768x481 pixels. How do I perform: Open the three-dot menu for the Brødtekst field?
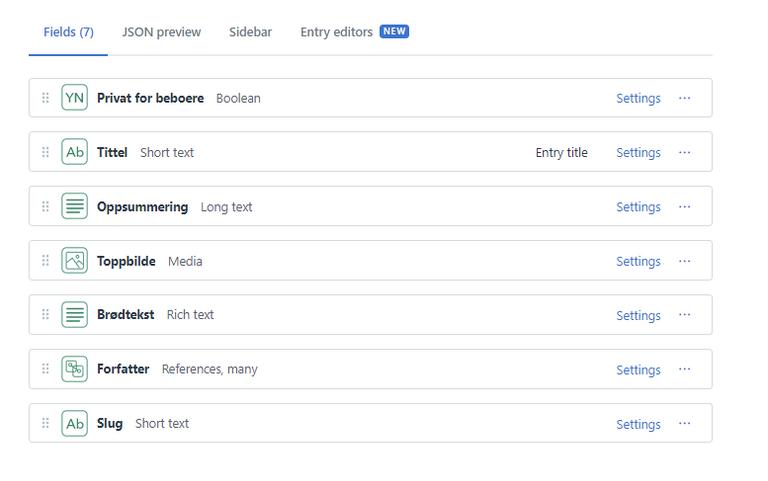685,315
